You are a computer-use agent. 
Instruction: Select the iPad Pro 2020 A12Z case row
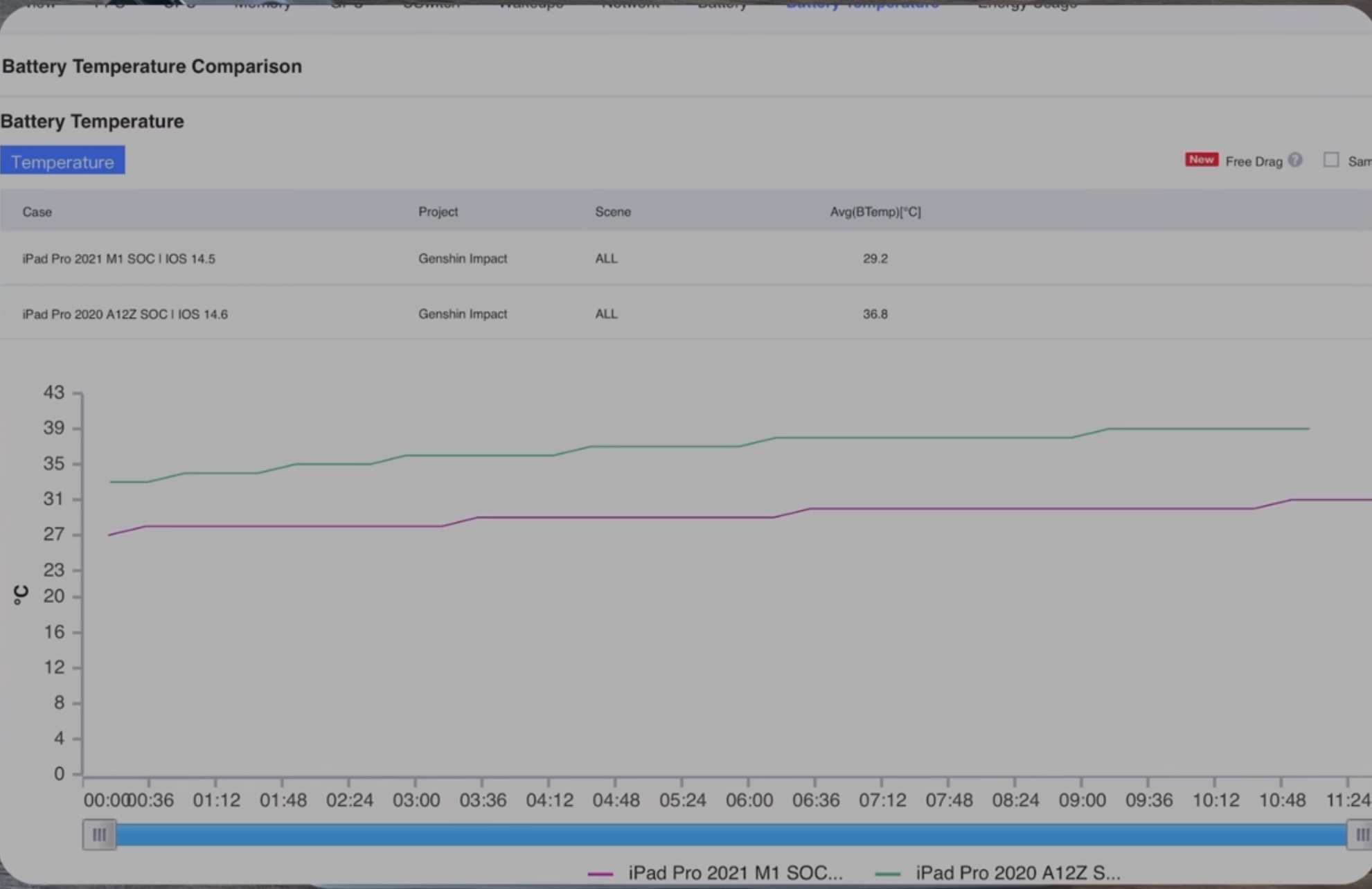[x=125, y=314]
